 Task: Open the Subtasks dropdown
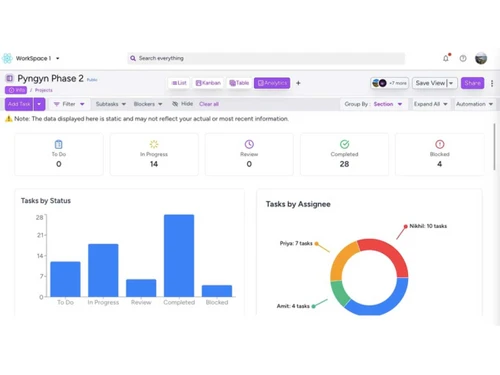[x=111, y=104]
